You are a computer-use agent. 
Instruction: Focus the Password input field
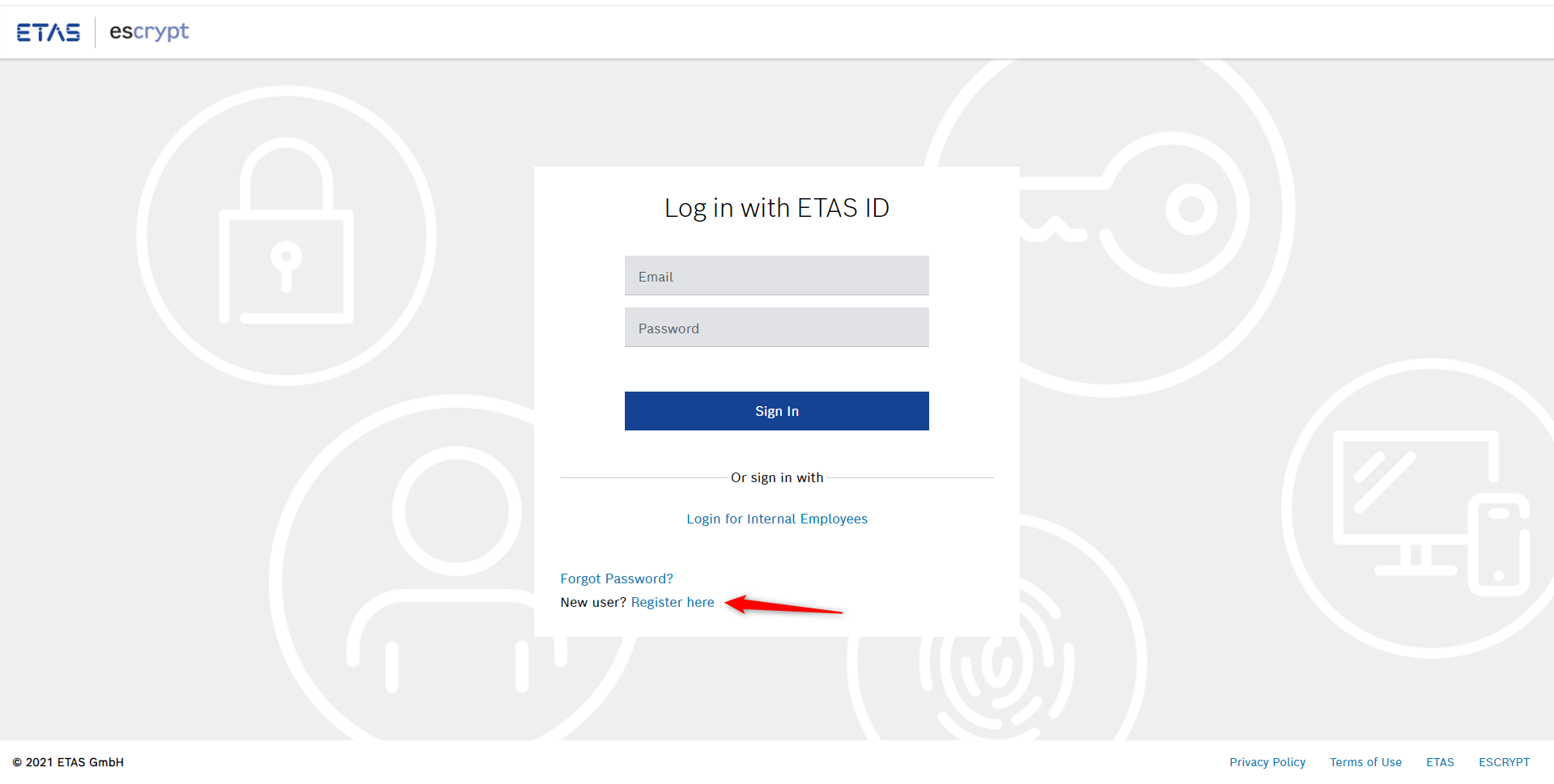pos(776,328)
